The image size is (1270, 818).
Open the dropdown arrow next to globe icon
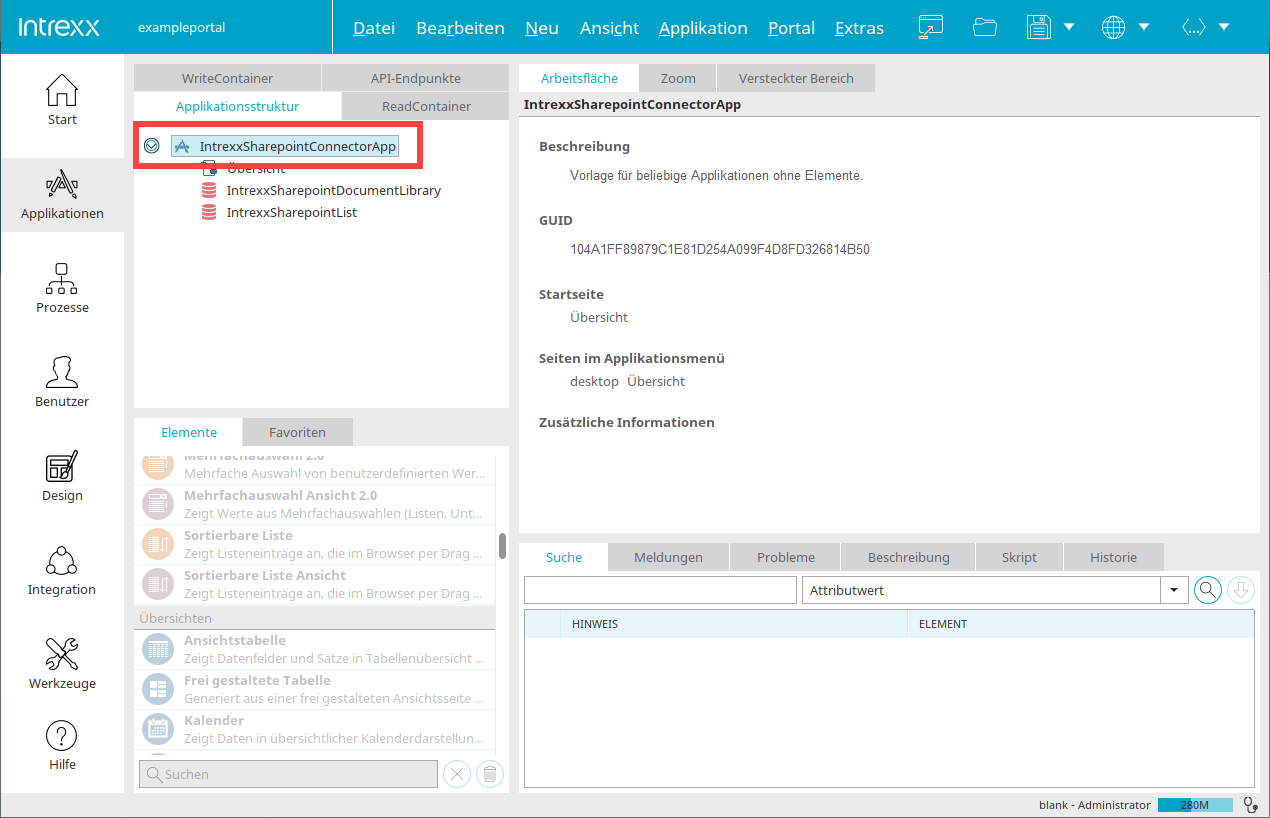1144,28
